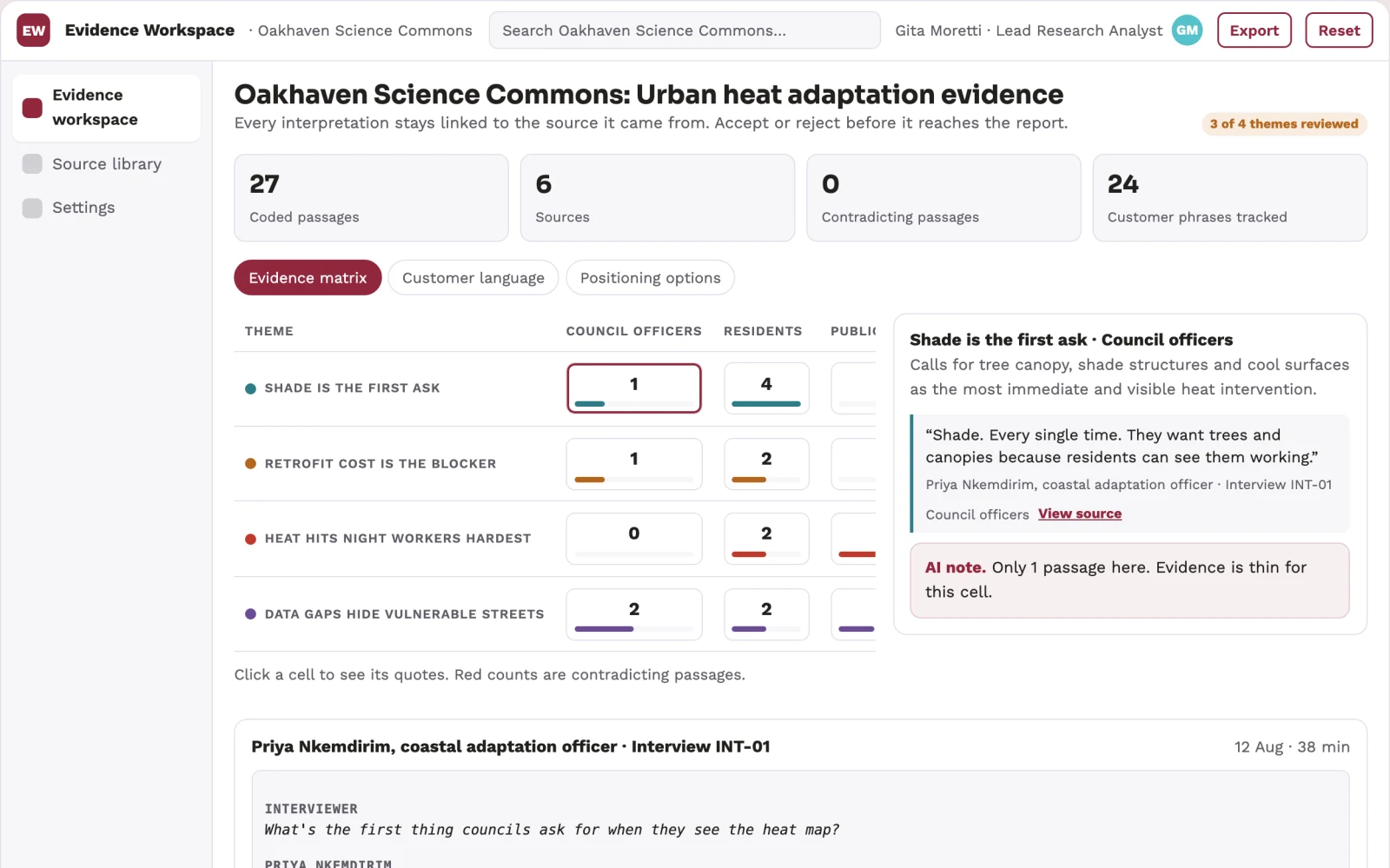This screenshot has height=868, width=1390.
Task: Select Shade is the first ask Residents cell
Action: (766, 388)
